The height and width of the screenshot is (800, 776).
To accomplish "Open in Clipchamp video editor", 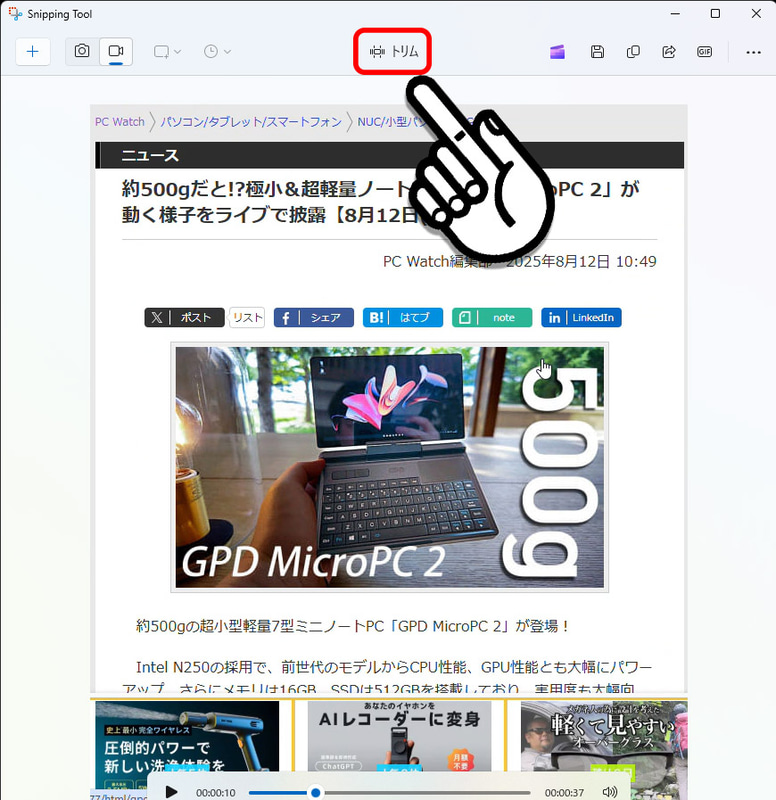I will (557, 52).
